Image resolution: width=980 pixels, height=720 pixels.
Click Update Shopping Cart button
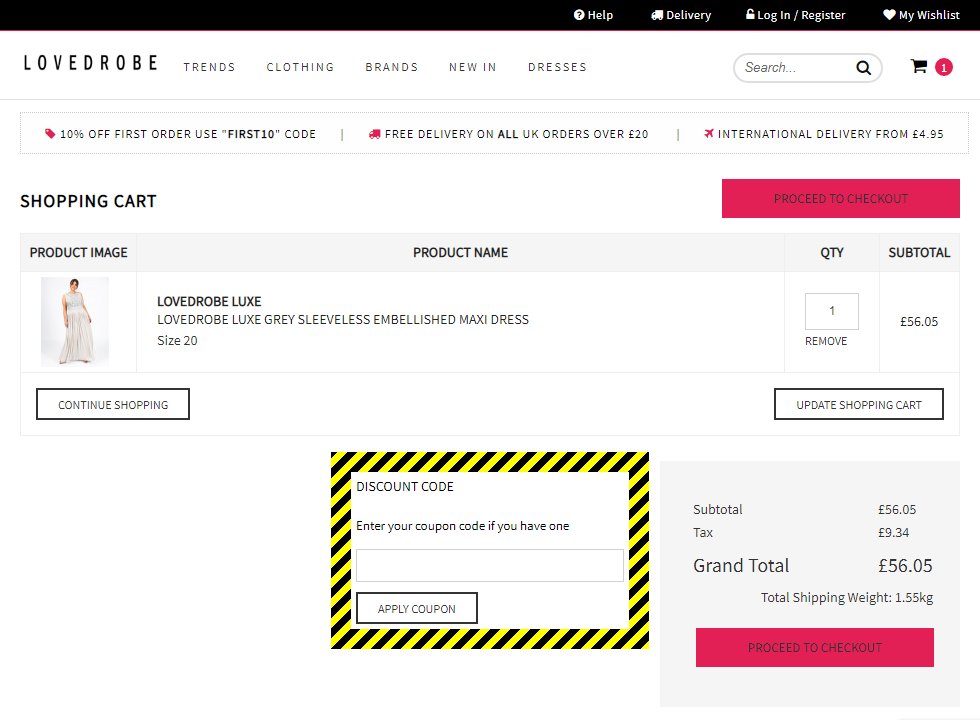[x=859, y=404]
